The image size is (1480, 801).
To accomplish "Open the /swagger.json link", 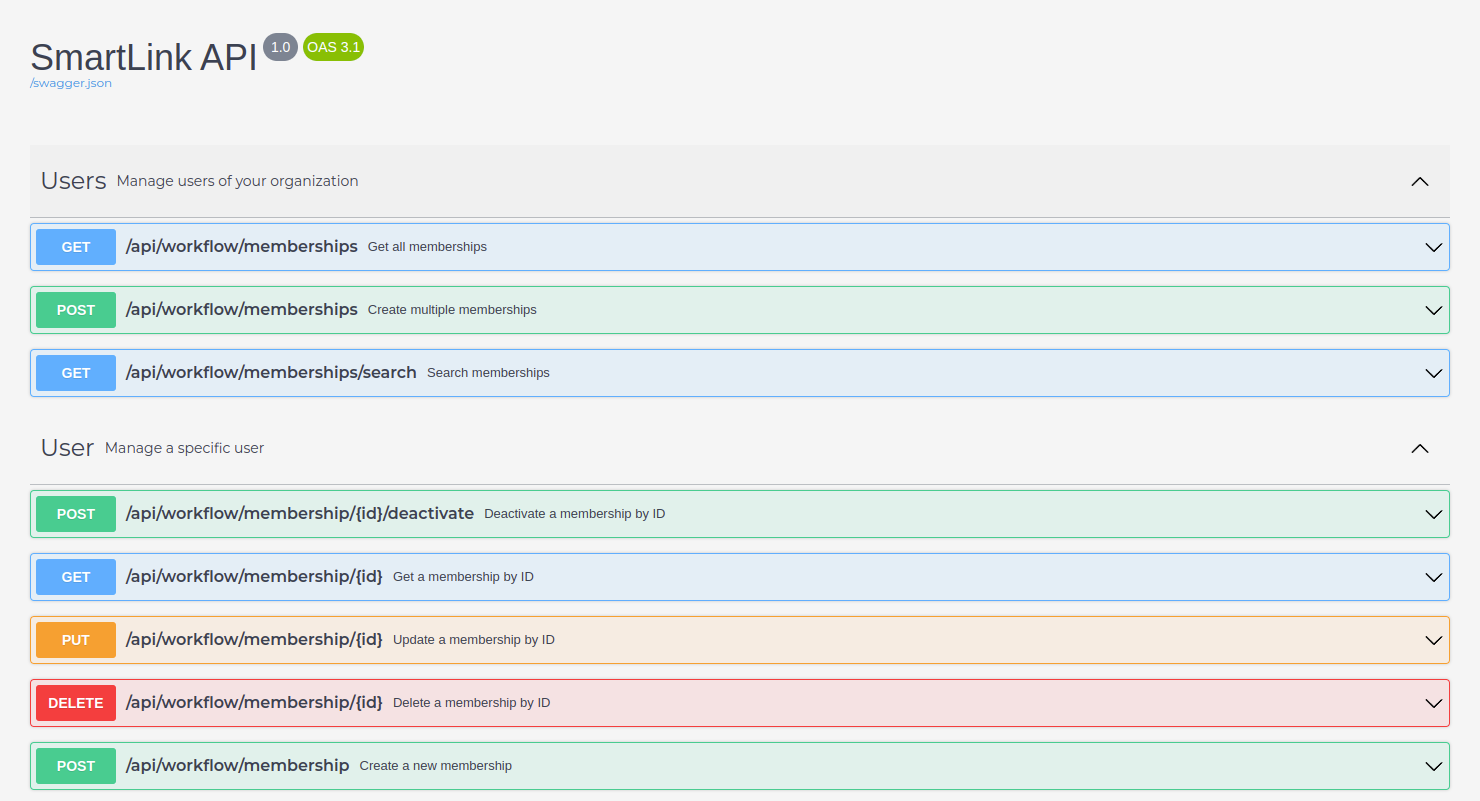I will (x=71, y=83).
